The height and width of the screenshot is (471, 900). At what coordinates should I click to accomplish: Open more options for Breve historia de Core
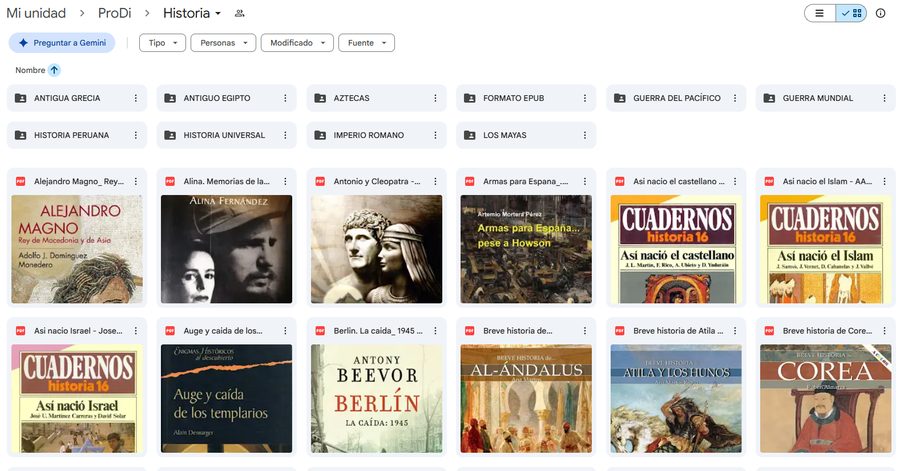point(885,331)
